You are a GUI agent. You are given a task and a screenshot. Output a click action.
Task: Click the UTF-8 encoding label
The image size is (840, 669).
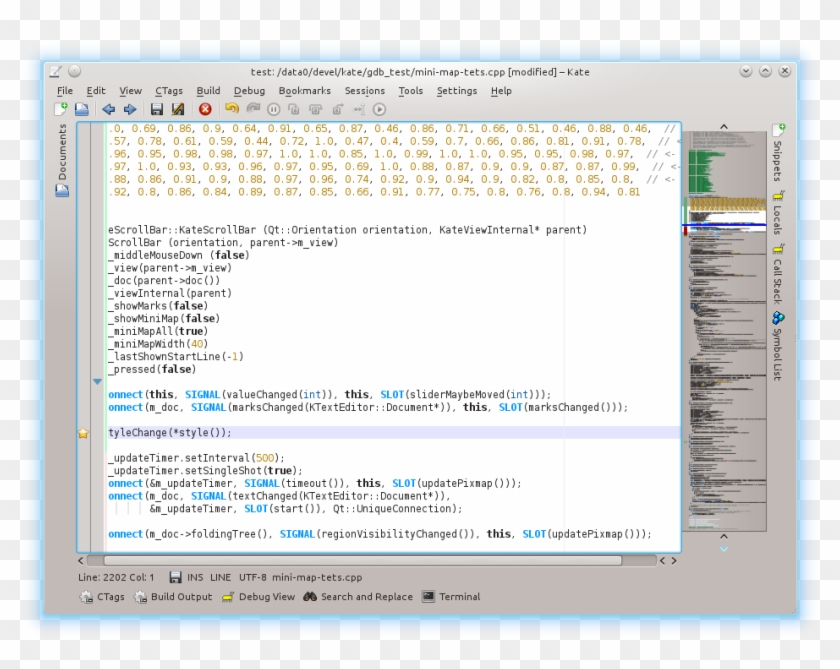tap(252, 577)
